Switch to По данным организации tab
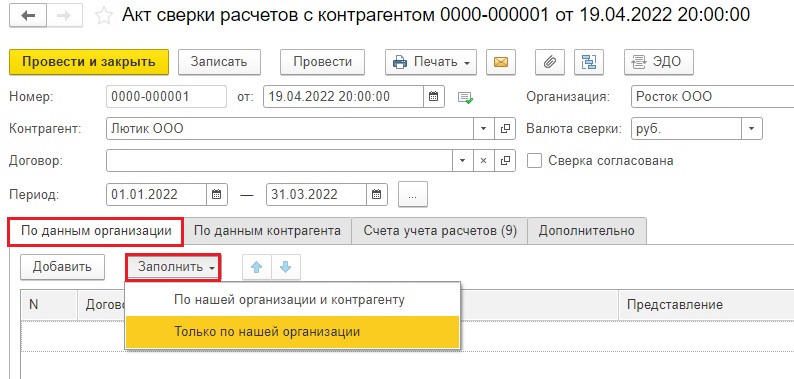The image size is (794, 379). pos(96,232)
